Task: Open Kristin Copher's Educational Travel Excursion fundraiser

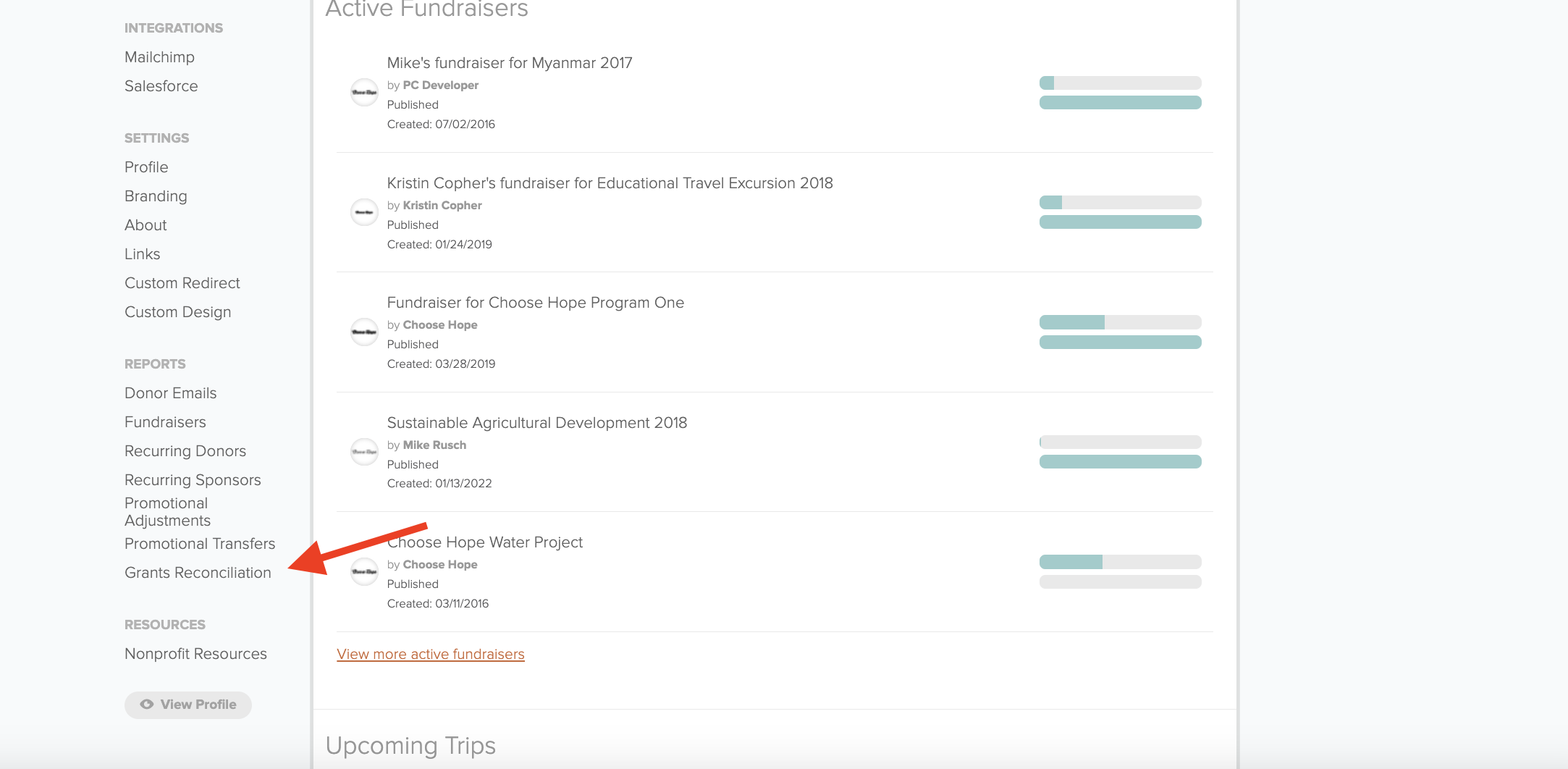Action: (x=610, y=183)
